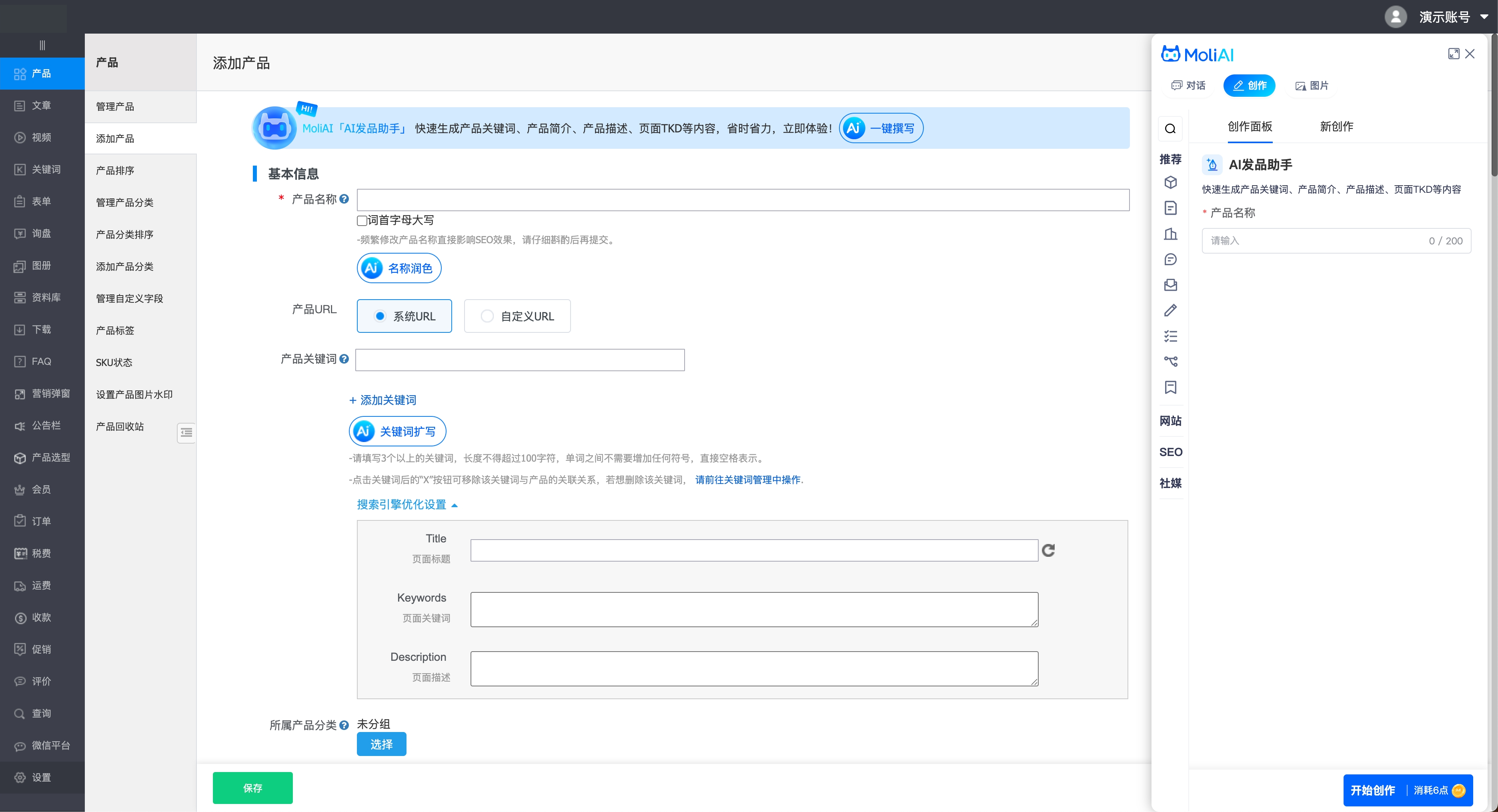The image size is (1498, 812).
Task: Click the refresh icon beside Title field
Action: (x=1048, y=550)
